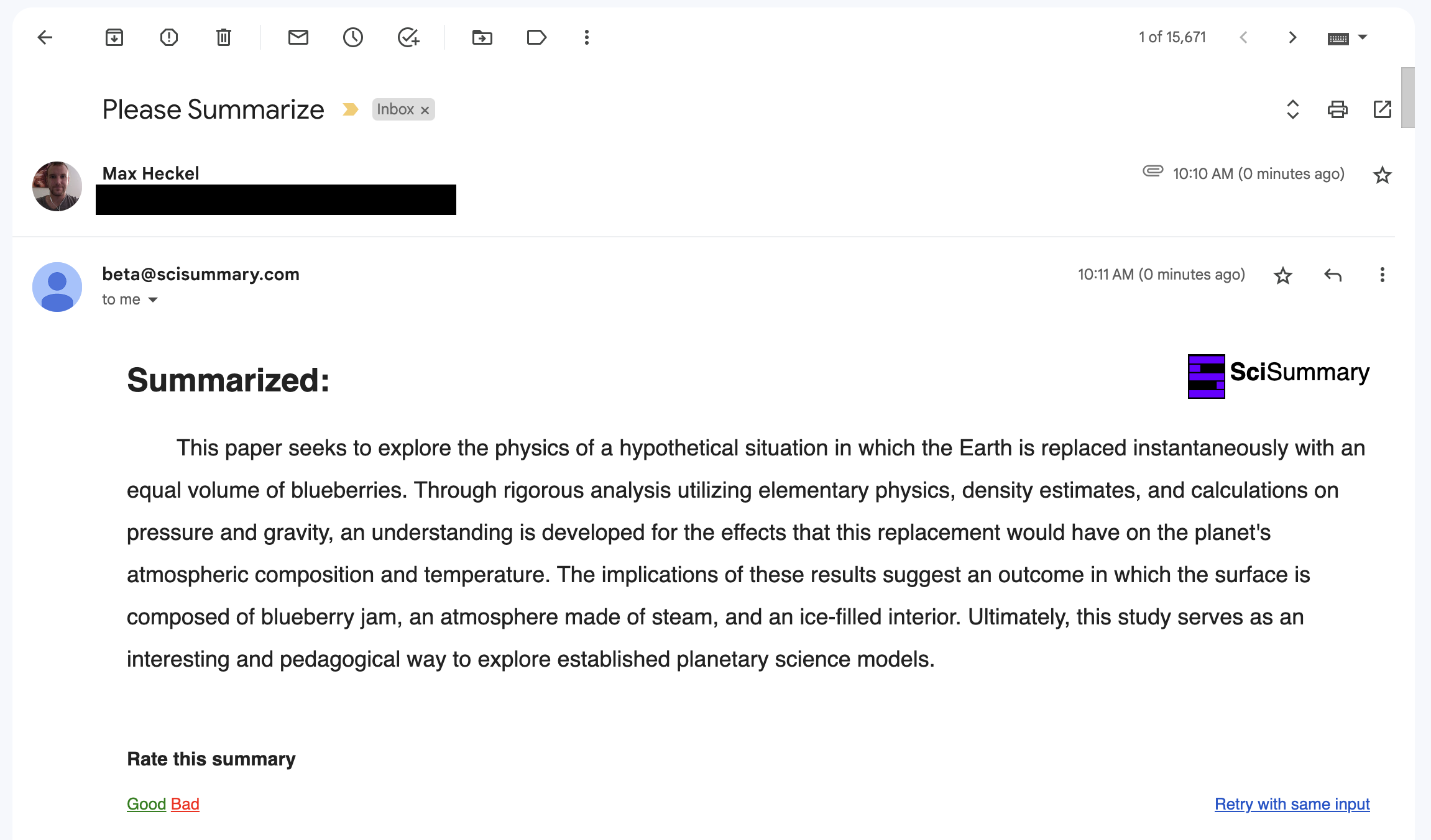Archive this conversation
Screen dimensions: 1431x840
[114, 37]
